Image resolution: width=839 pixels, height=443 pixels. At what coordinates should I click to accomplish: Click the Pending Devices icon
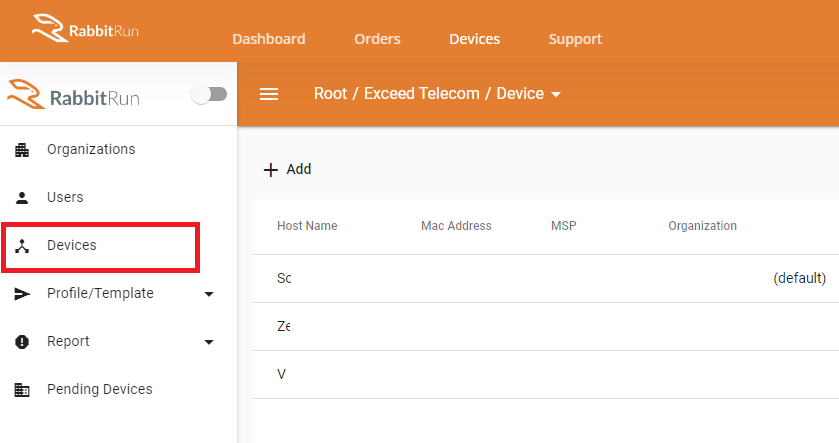click(22, 390)
